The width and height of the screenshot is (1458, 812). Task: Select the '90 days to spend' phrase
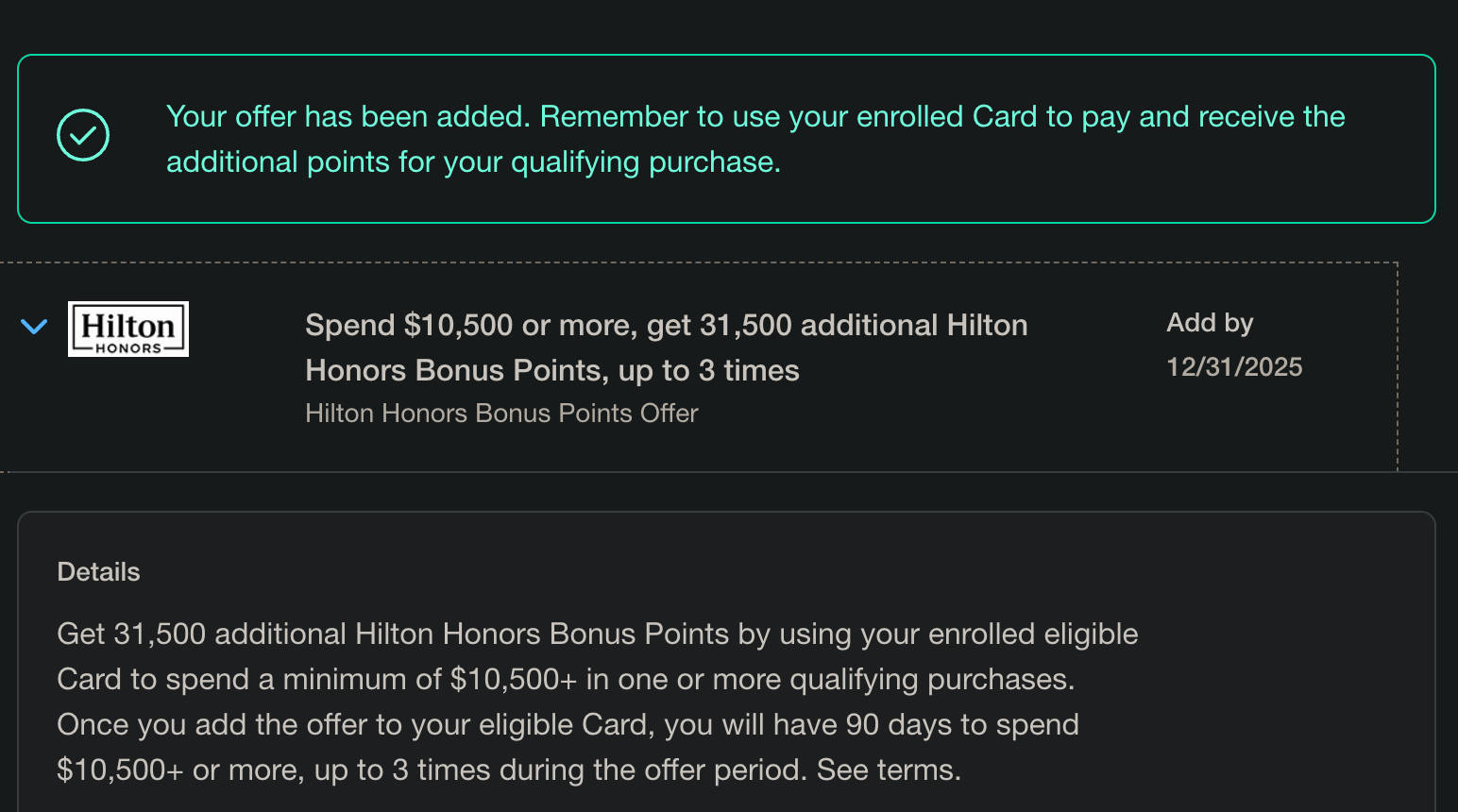tap(962, 724)
